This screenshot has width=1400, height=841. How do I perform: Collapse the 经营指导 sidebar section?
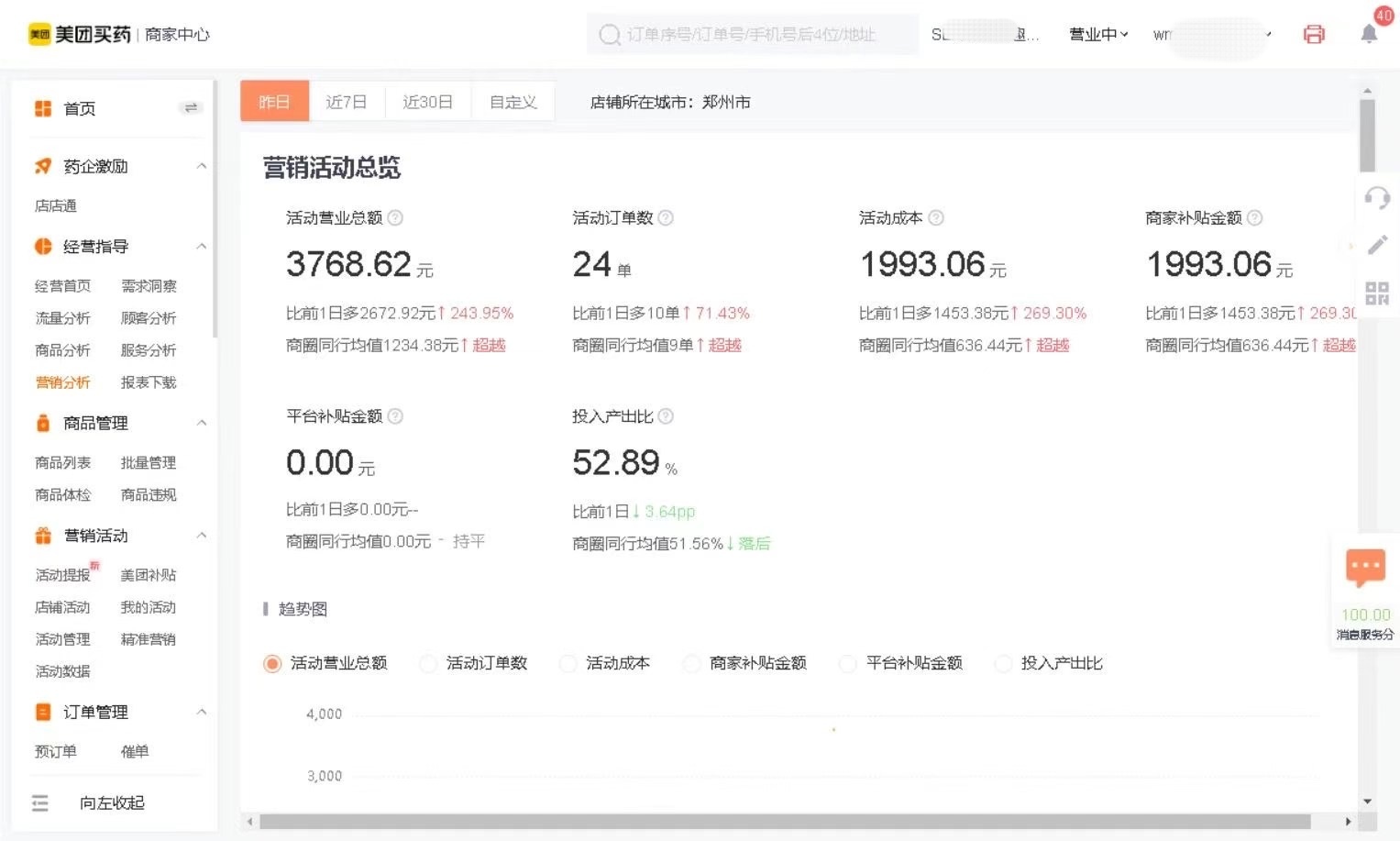point(202,247)
